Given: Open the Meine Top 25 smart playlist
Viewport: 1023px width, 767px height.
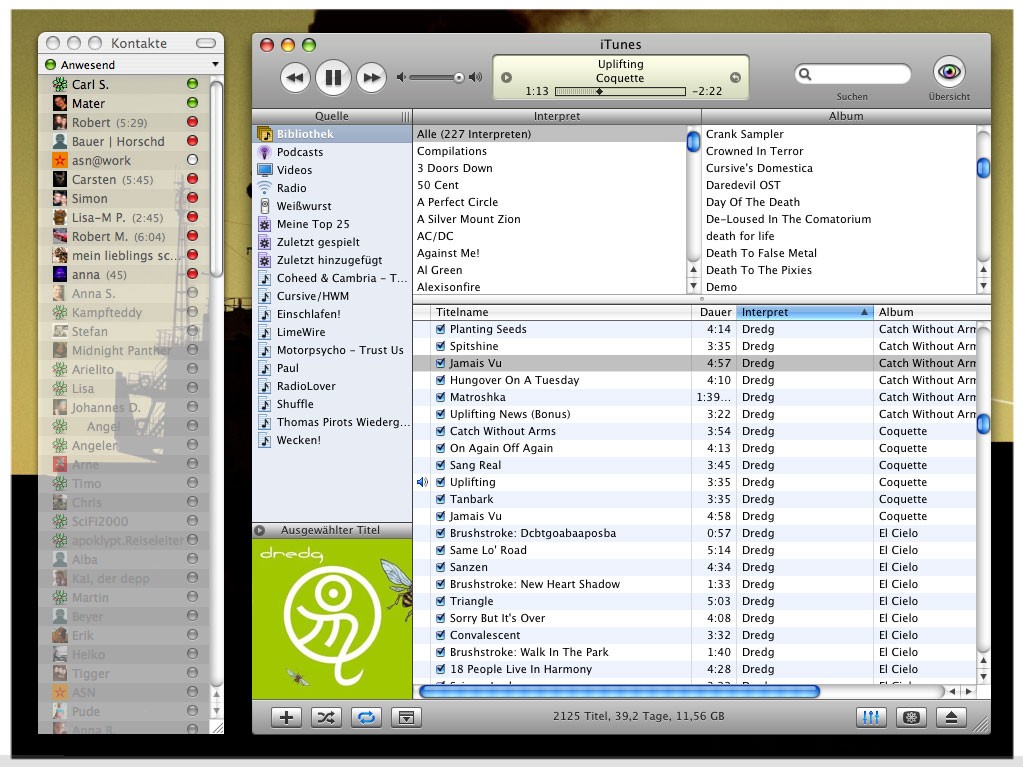Looking at the screenshot, I should pos(332,224).
